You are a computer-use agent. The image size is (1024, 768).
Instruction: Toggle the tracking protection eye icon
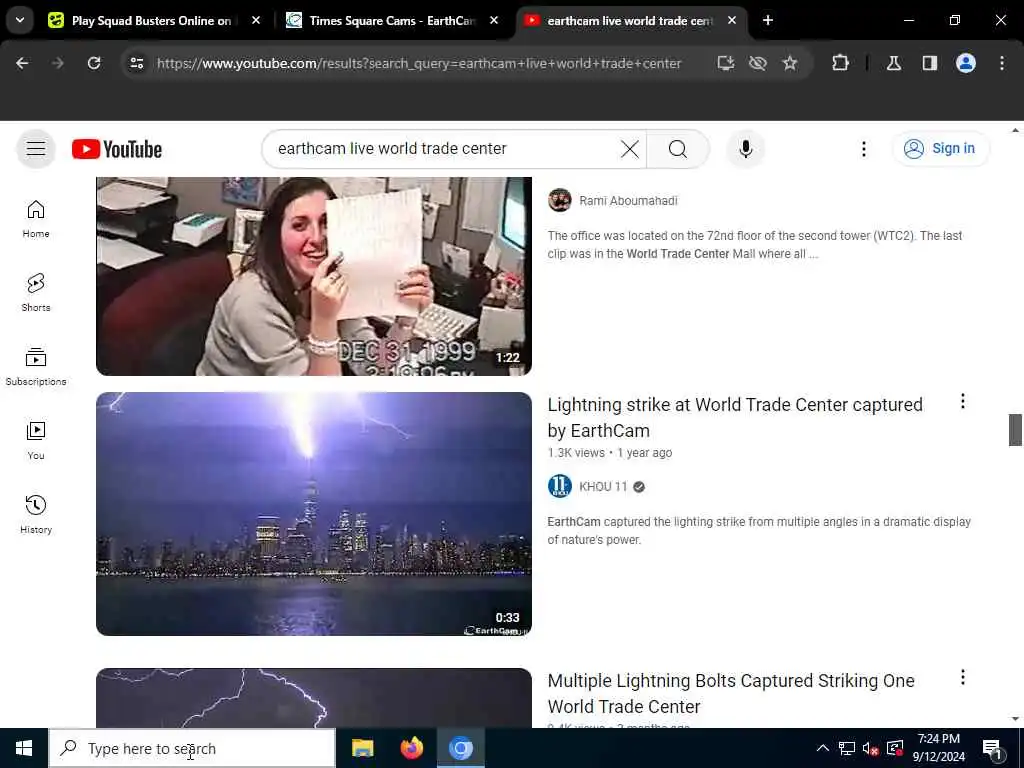pos(758,63)
